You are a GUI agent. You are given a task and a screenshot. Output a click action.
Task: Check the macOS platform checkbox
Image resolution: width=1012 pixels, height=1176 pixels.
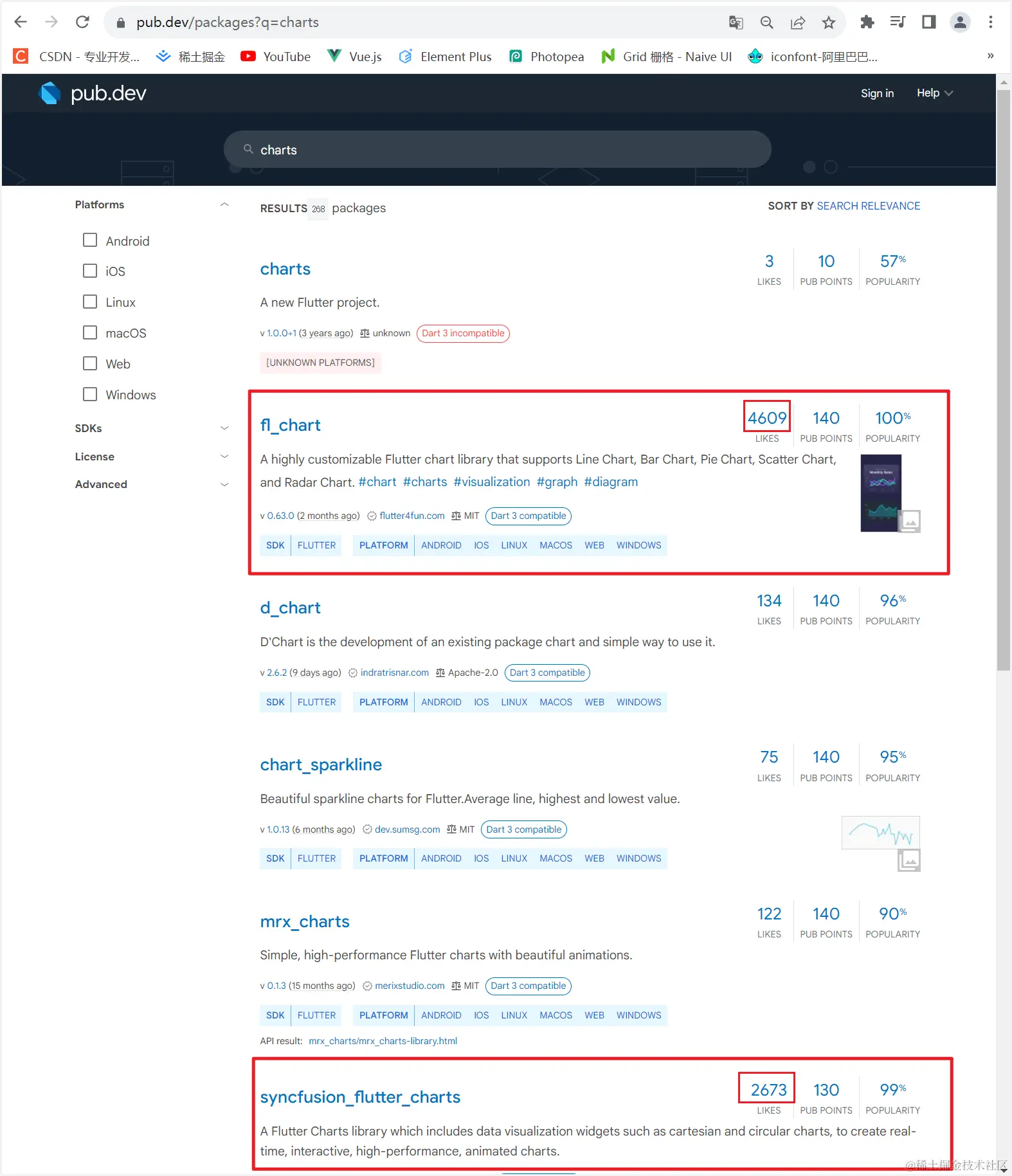point(90,332)
